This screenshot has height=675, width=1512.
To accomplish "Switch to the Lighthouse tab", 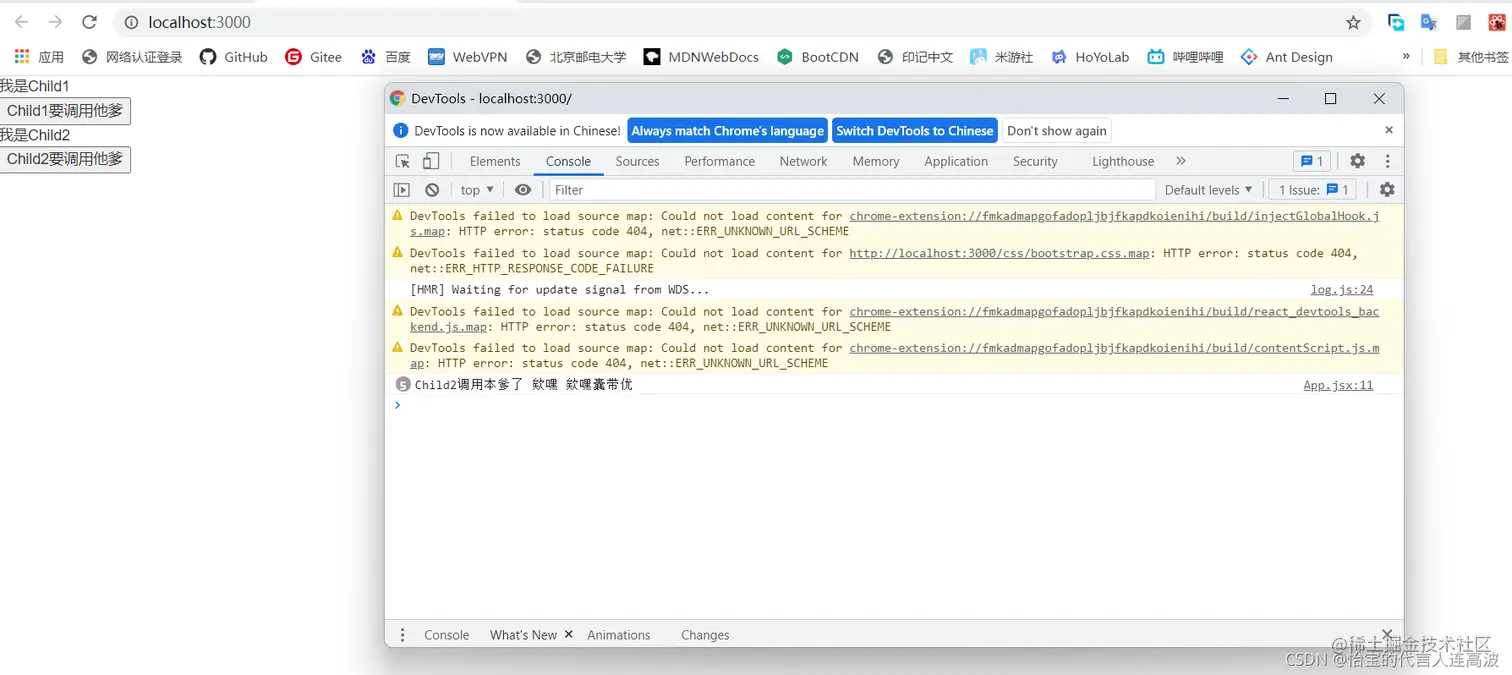I will point(1123,161).
